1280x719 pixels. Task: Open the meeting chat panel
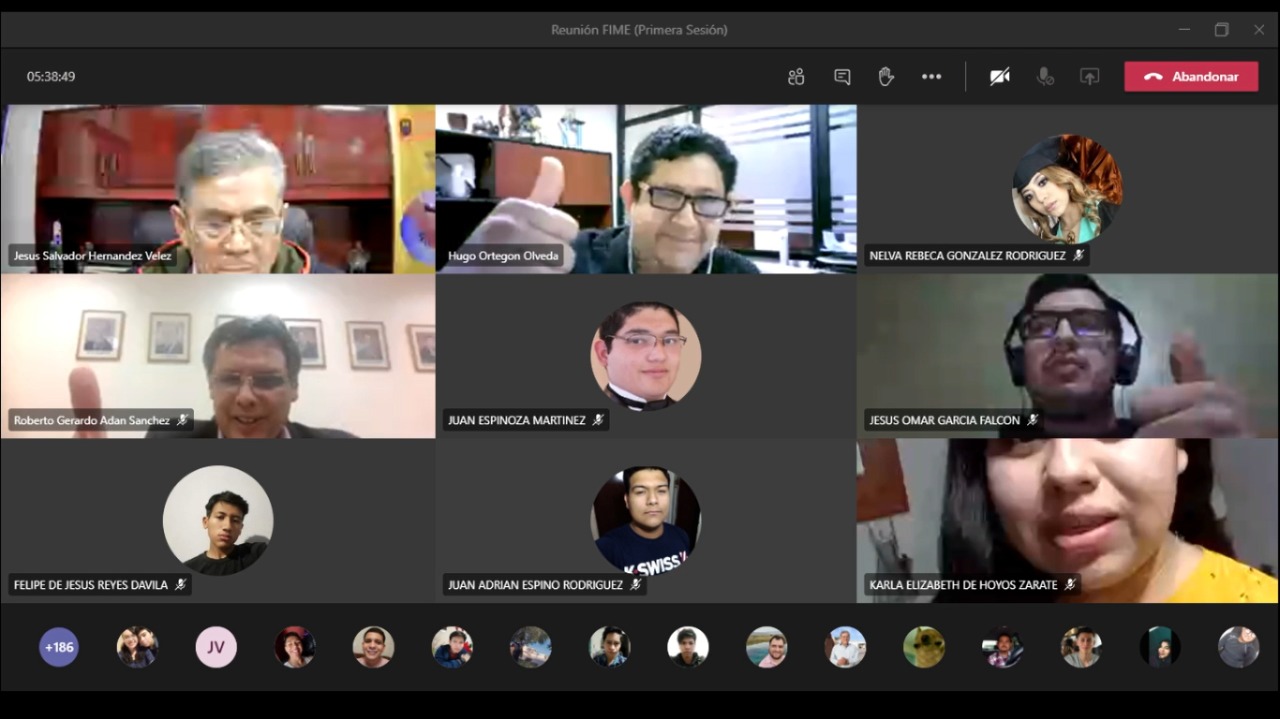pos(842,77)
